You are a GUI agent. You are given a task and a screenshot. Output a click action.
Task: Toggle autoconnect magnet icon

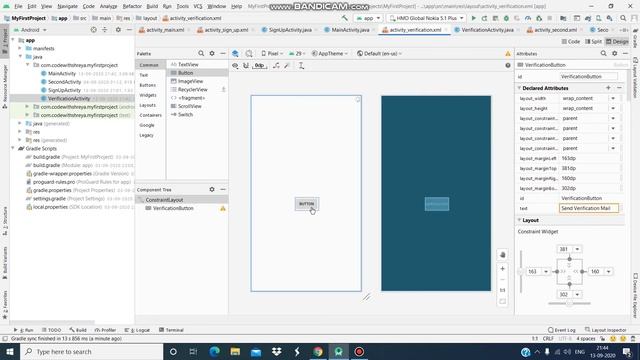coord(246,66)
